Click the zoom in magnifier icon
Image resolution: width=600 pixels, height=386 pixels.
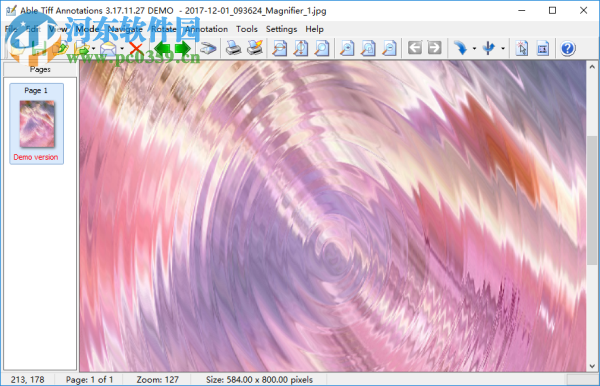(347, 49)
